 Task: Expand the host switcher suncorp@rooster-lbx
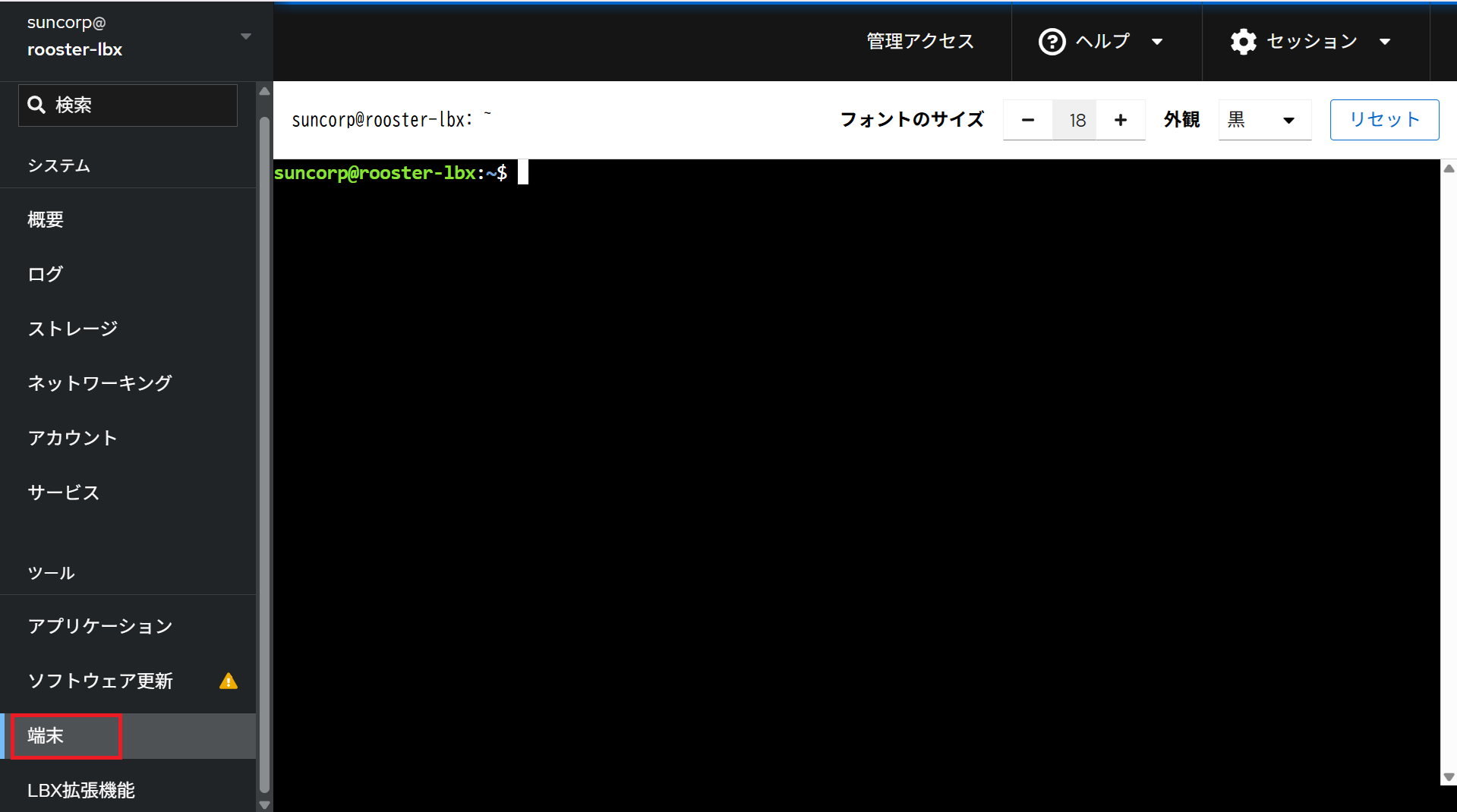pyautogui.click(x=245, y=36)
